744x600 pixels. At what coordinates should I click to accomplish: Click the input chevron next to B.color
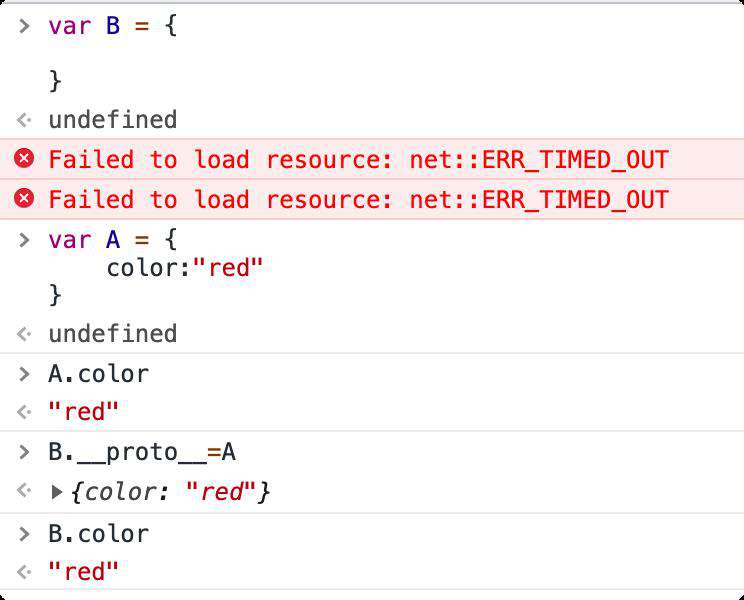coord(24,534)
